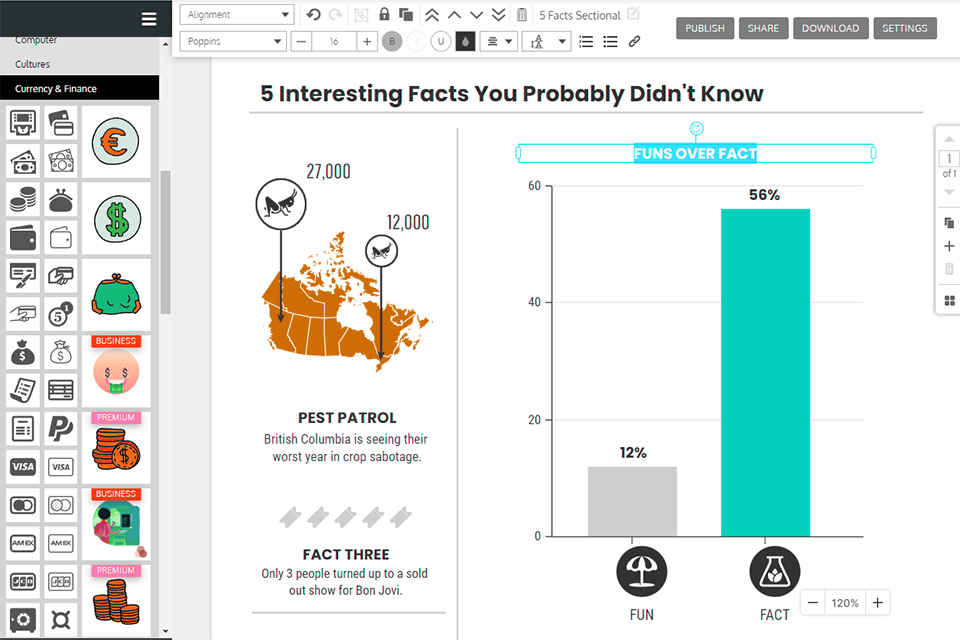
Task: Apply numbered list formatting
Action: (586, 42)
